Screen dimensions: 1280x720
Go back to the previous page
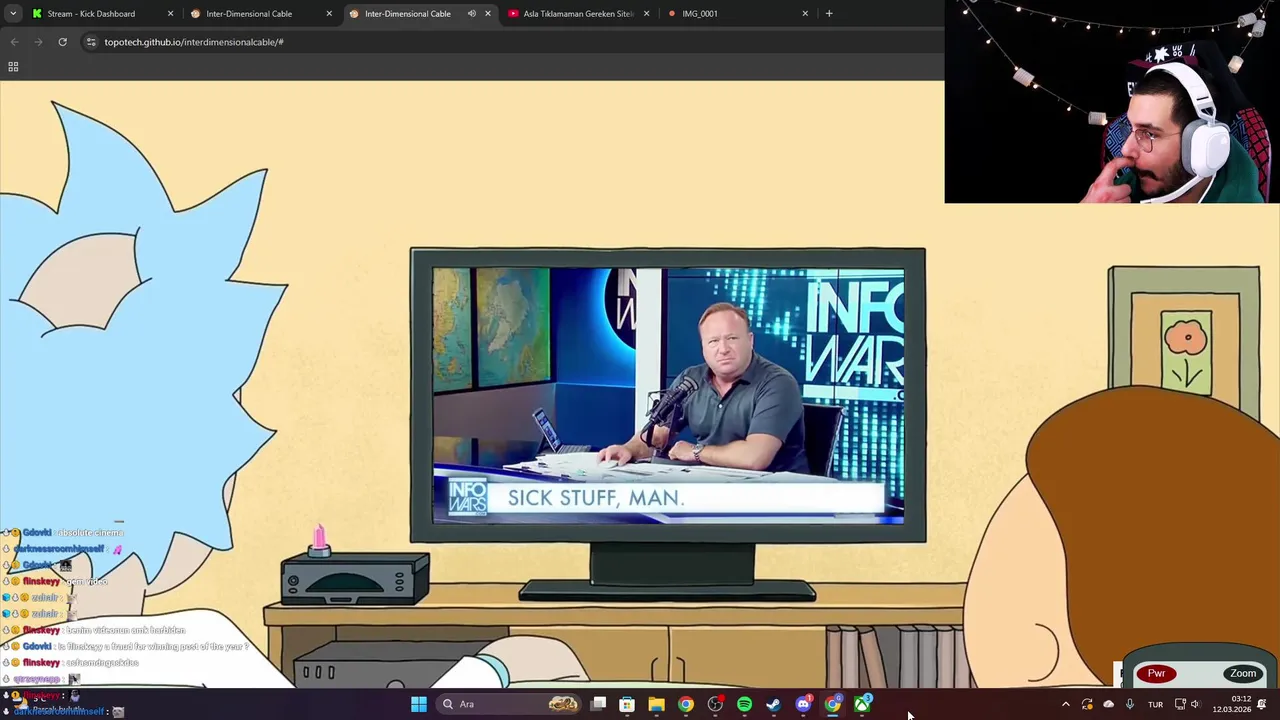(14, 42)
